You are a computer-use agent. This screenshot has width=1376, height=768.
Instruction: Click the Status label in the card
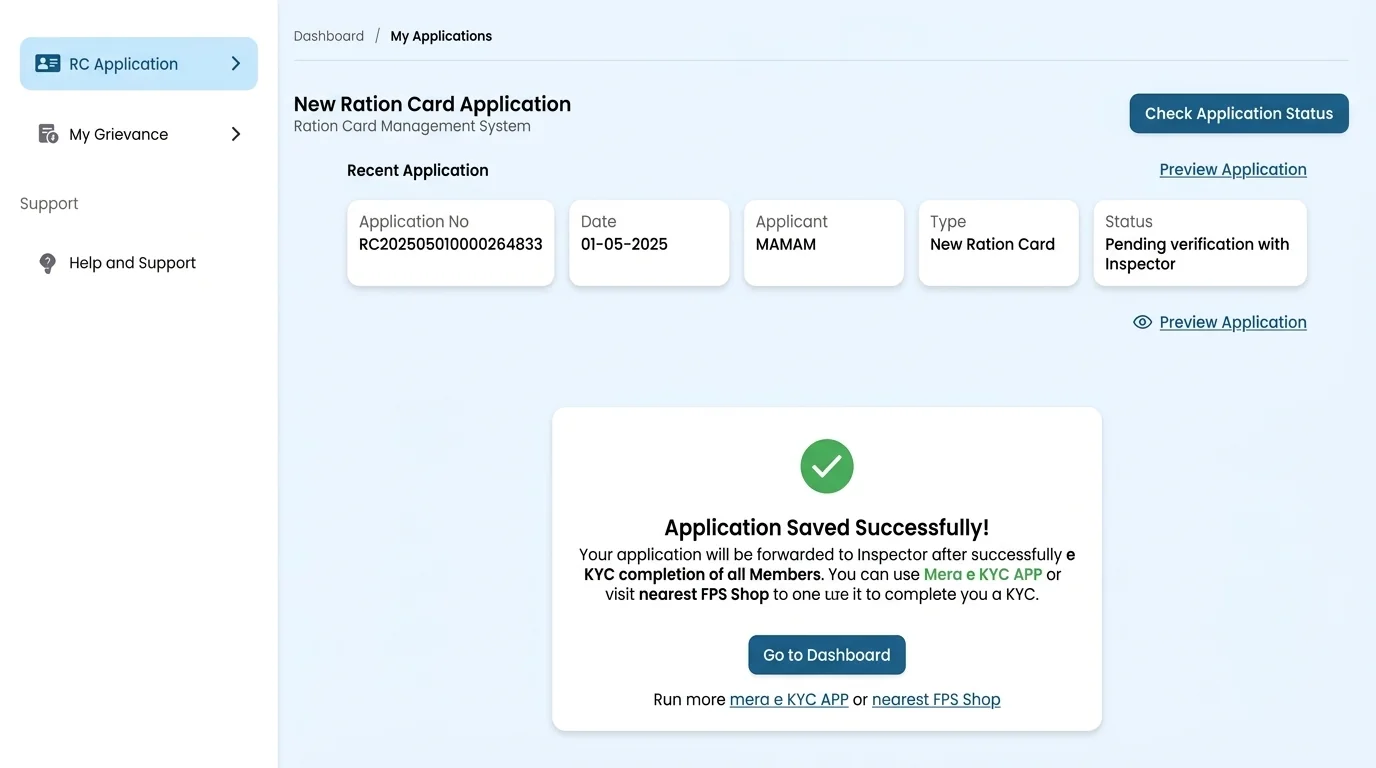click(x=1129, y=221)
